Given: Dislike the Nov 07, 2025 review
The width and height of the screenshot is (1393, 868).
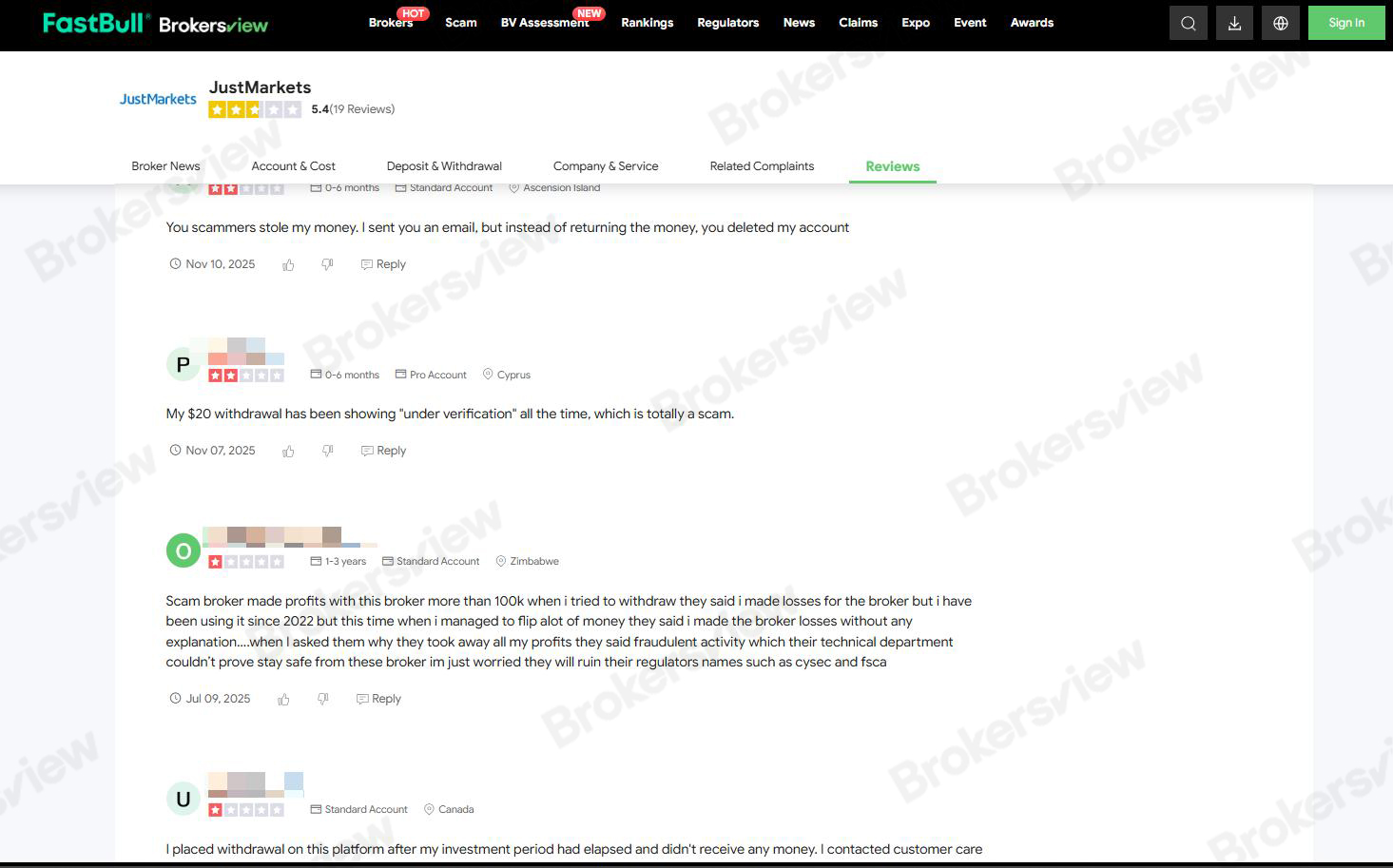Looking at the screenshot, I should pyautogui.click(x=327, y=451).
